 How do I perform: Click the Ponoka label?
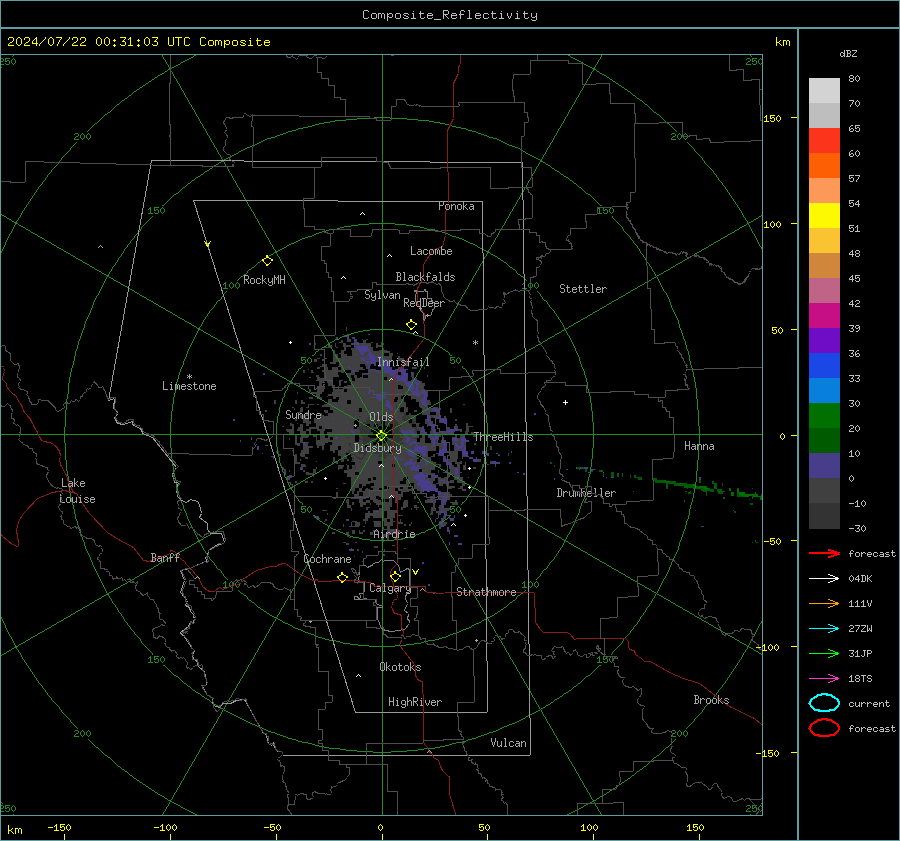click(x=456, y=206)
